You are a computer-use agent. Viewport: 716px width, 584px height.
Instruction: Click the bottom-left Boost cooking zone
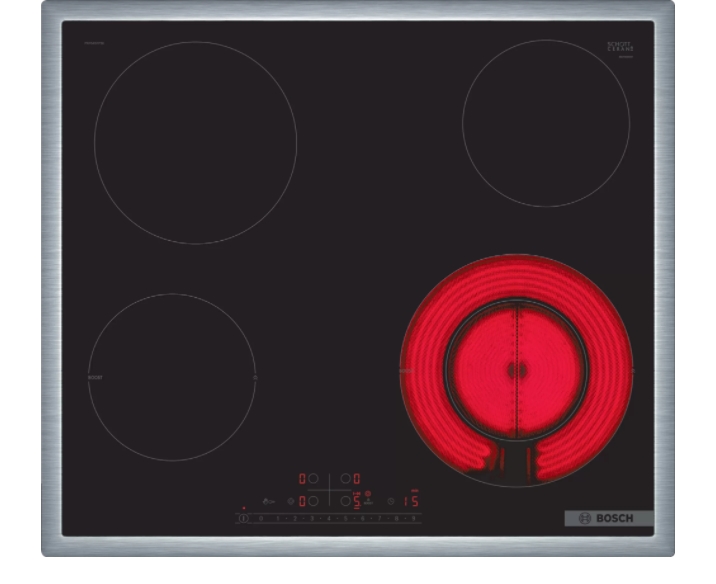coord(172,377)
